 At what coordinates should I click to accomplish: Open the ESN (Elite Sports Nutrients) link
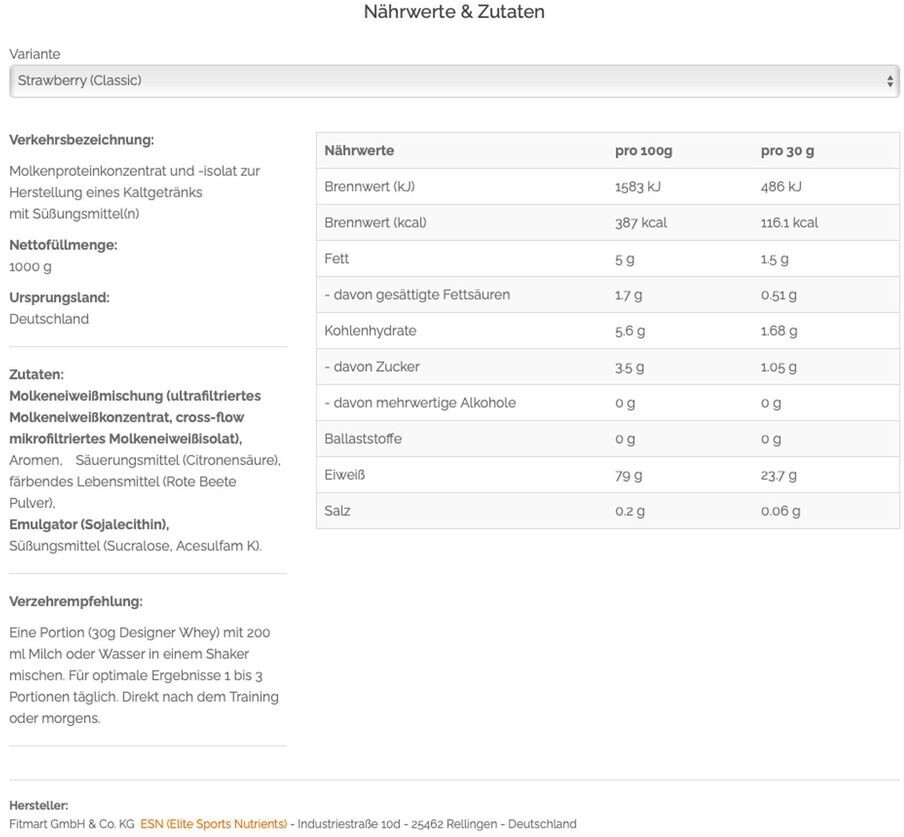point(213,824)
